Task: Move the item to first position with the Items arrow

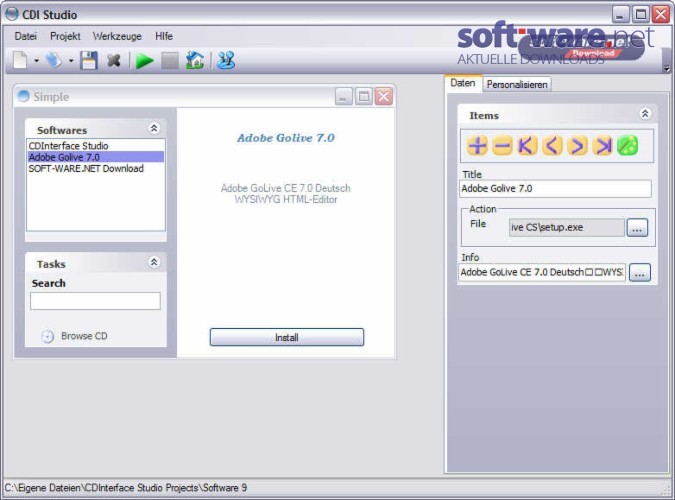Action: click(x=527, y=146)
